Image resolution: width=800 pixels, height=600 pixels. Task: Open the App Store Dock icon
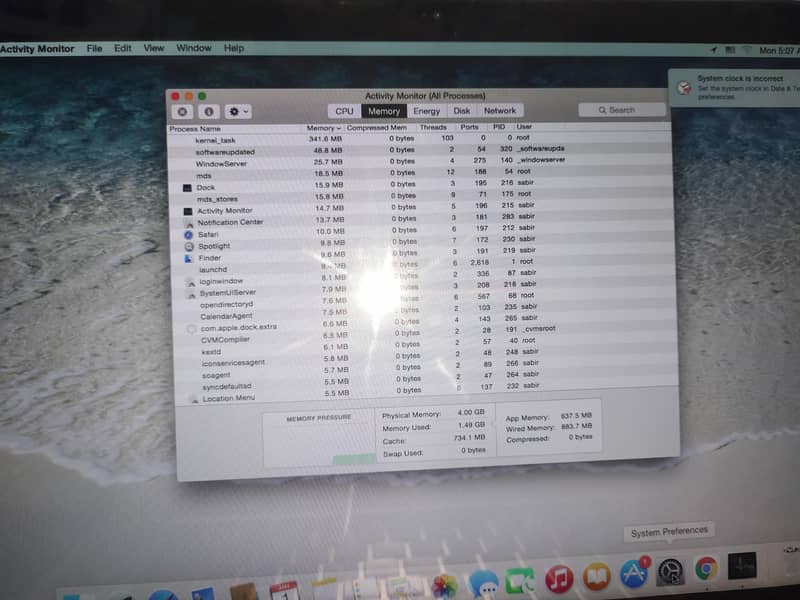[634, 574]
